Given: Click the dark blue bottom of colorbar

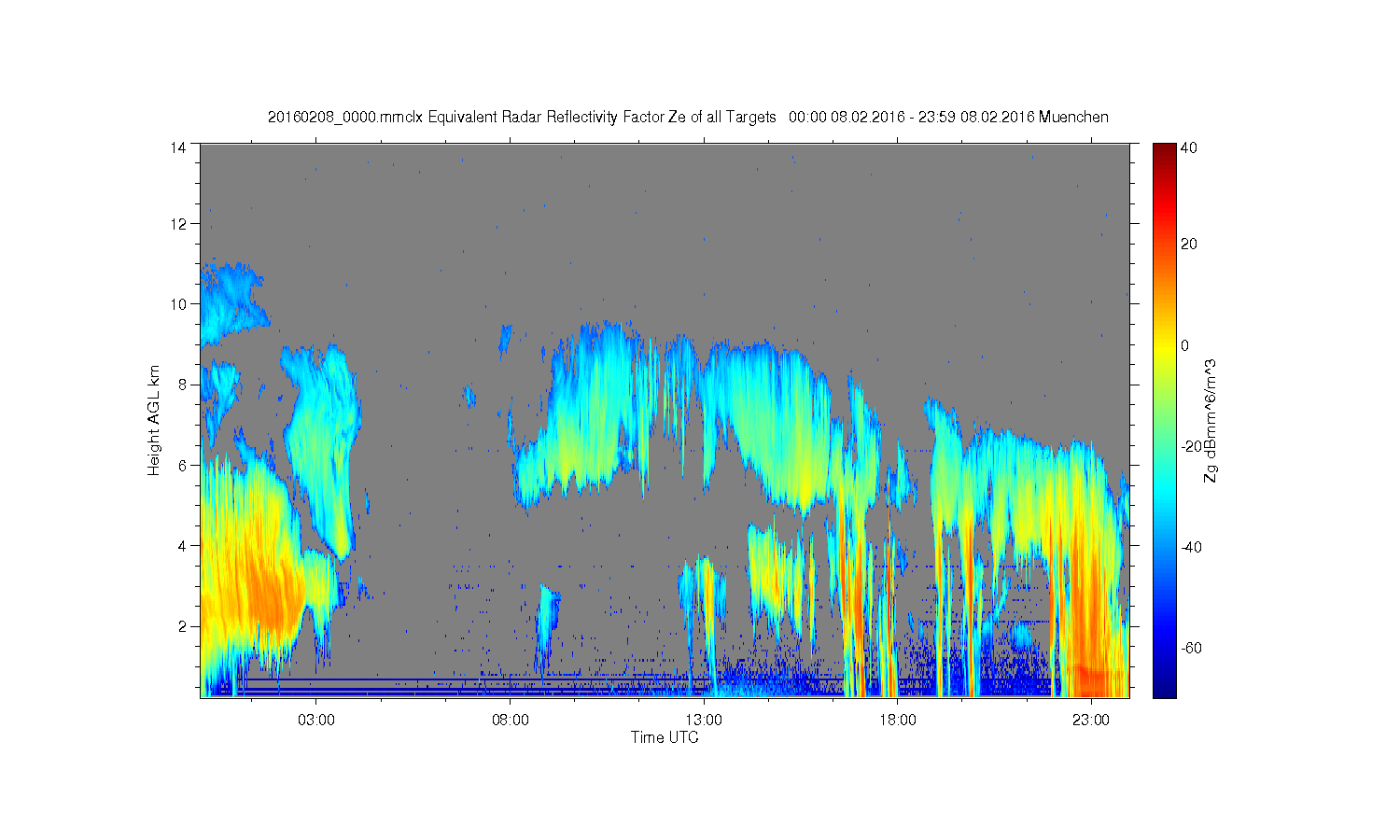Looking at the screenshot, I should pyautogui.click(x=1164, y=691).
